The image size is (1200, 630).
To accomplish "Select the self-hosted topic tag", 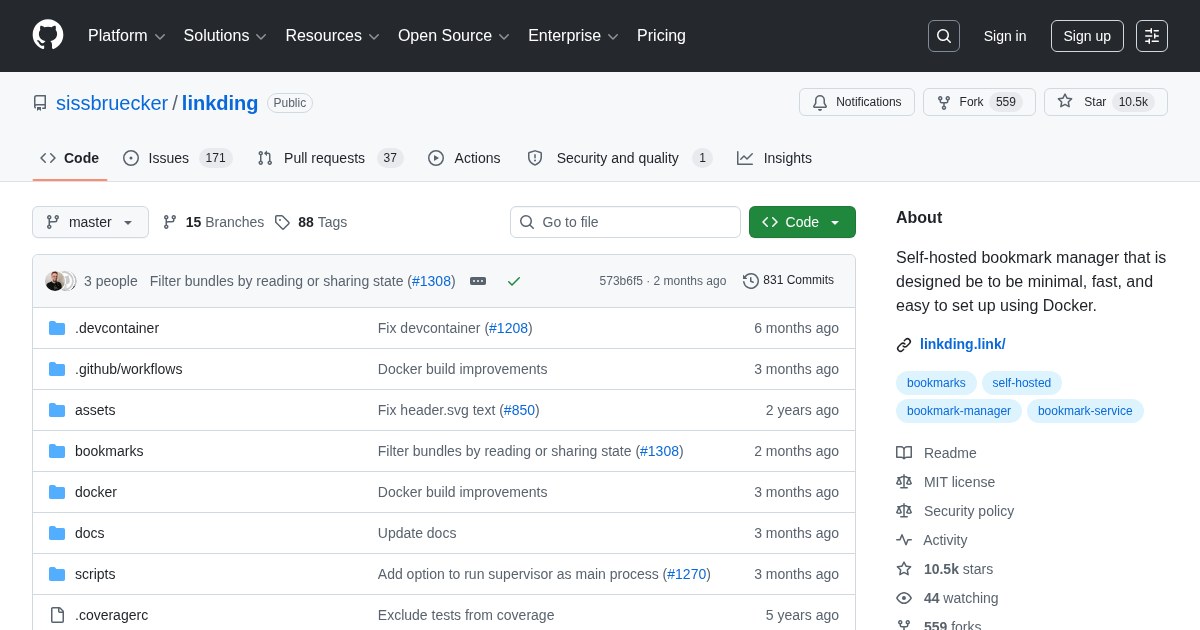I will 1022,383.
